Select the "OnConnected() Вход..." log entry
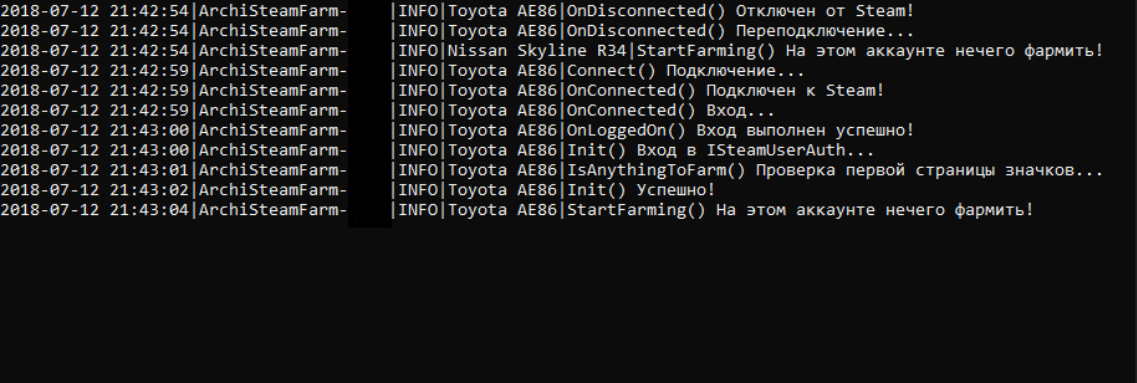1137x383 pixels. [671, 111]
